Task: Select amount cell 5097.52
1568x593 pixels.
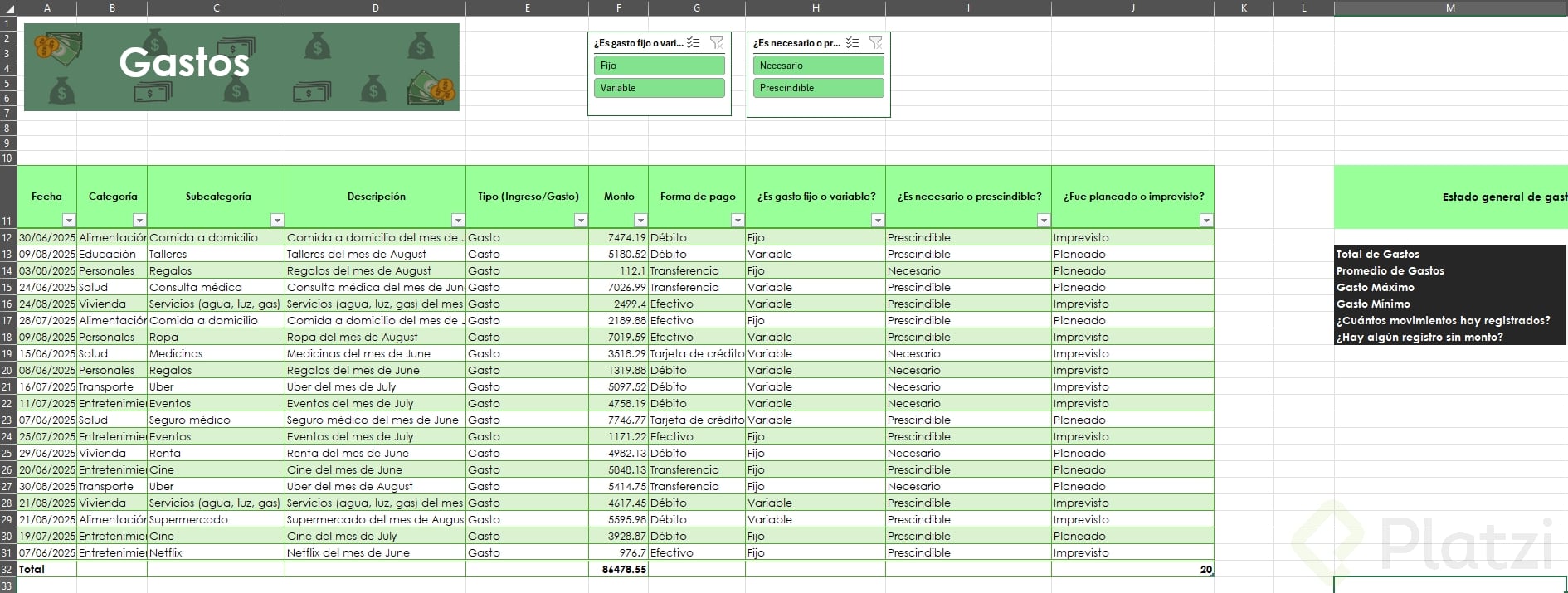Action: (x=619, y=386)
